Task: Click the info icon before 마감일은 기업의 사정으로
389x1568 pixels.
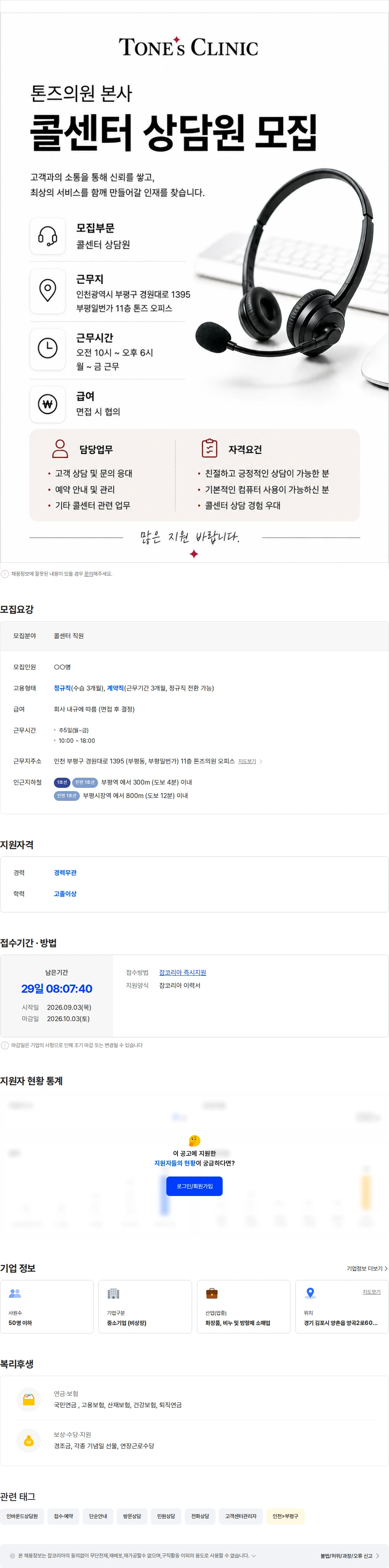Action: (5, 1045)
